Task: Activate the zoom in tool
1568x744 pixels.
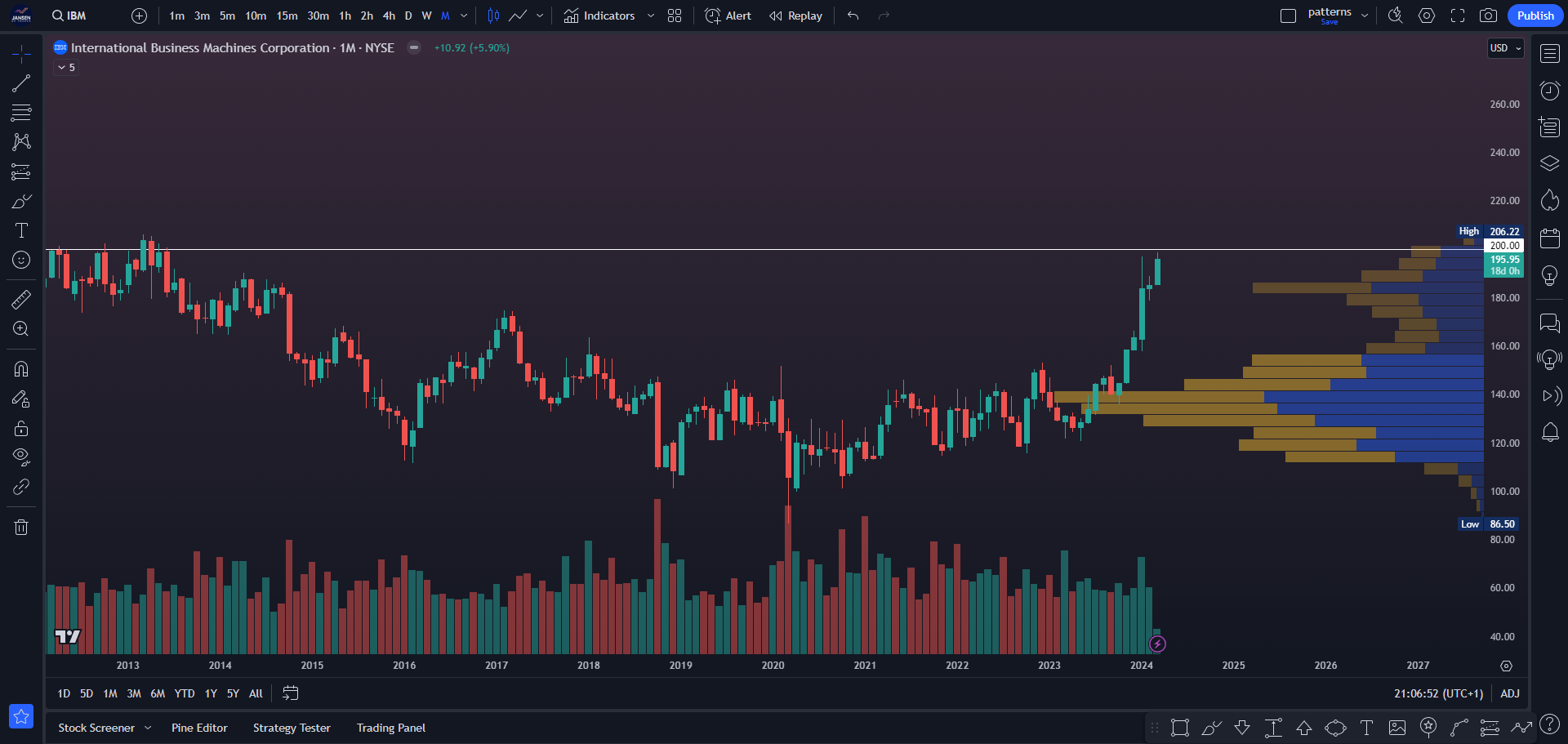Action: tap(21, 328)
